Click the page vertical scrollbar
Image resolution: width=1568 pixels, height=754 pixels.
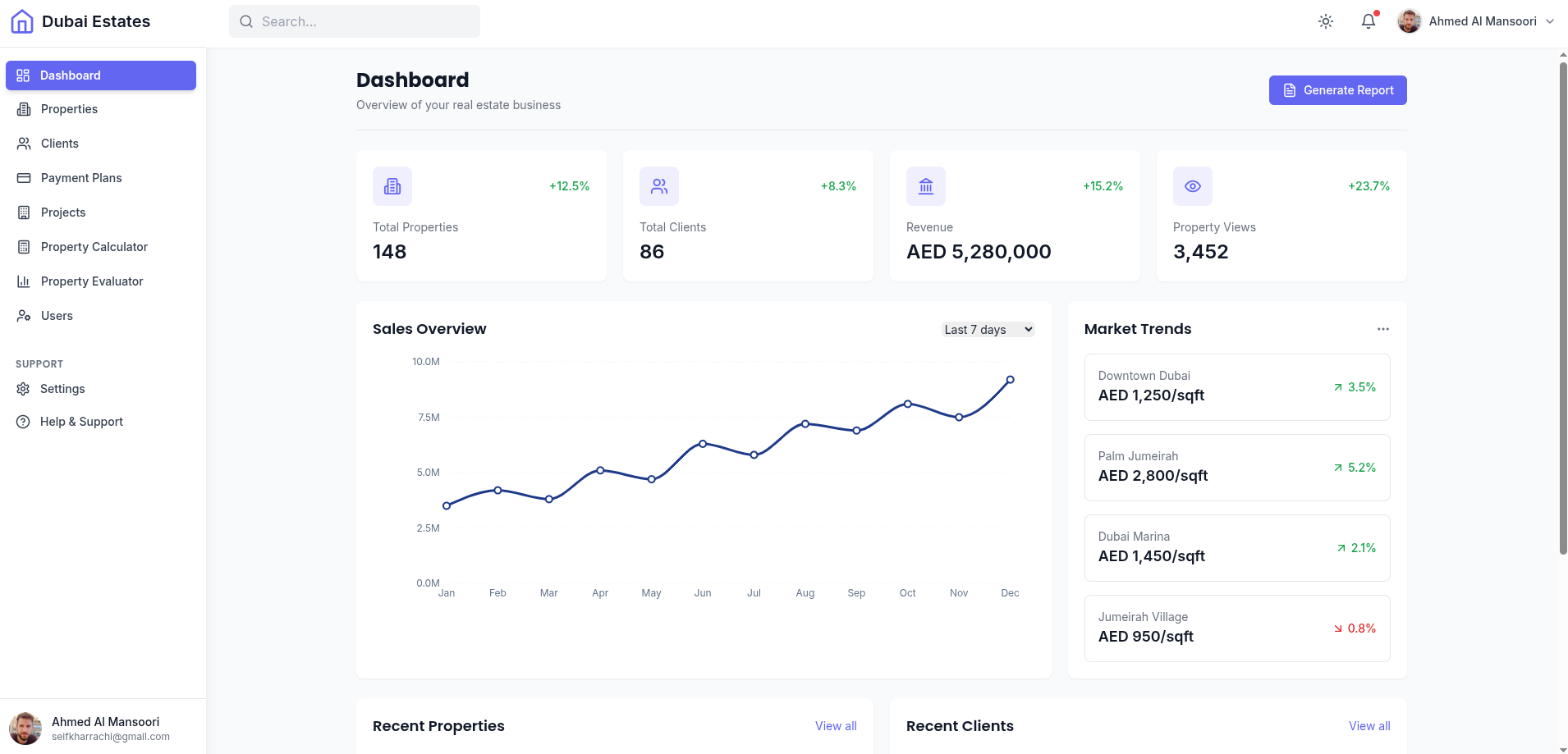click(1563, 308)
